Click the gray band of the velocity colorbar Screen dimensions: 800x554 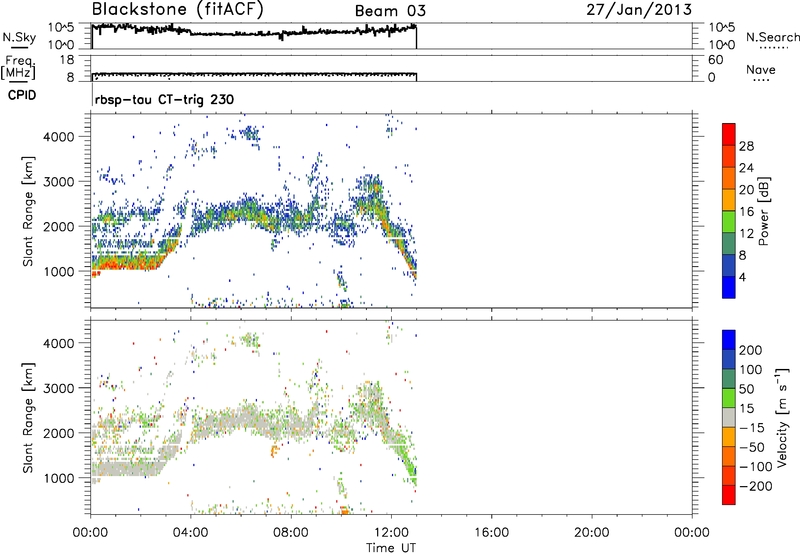click(x=729, y=417)
